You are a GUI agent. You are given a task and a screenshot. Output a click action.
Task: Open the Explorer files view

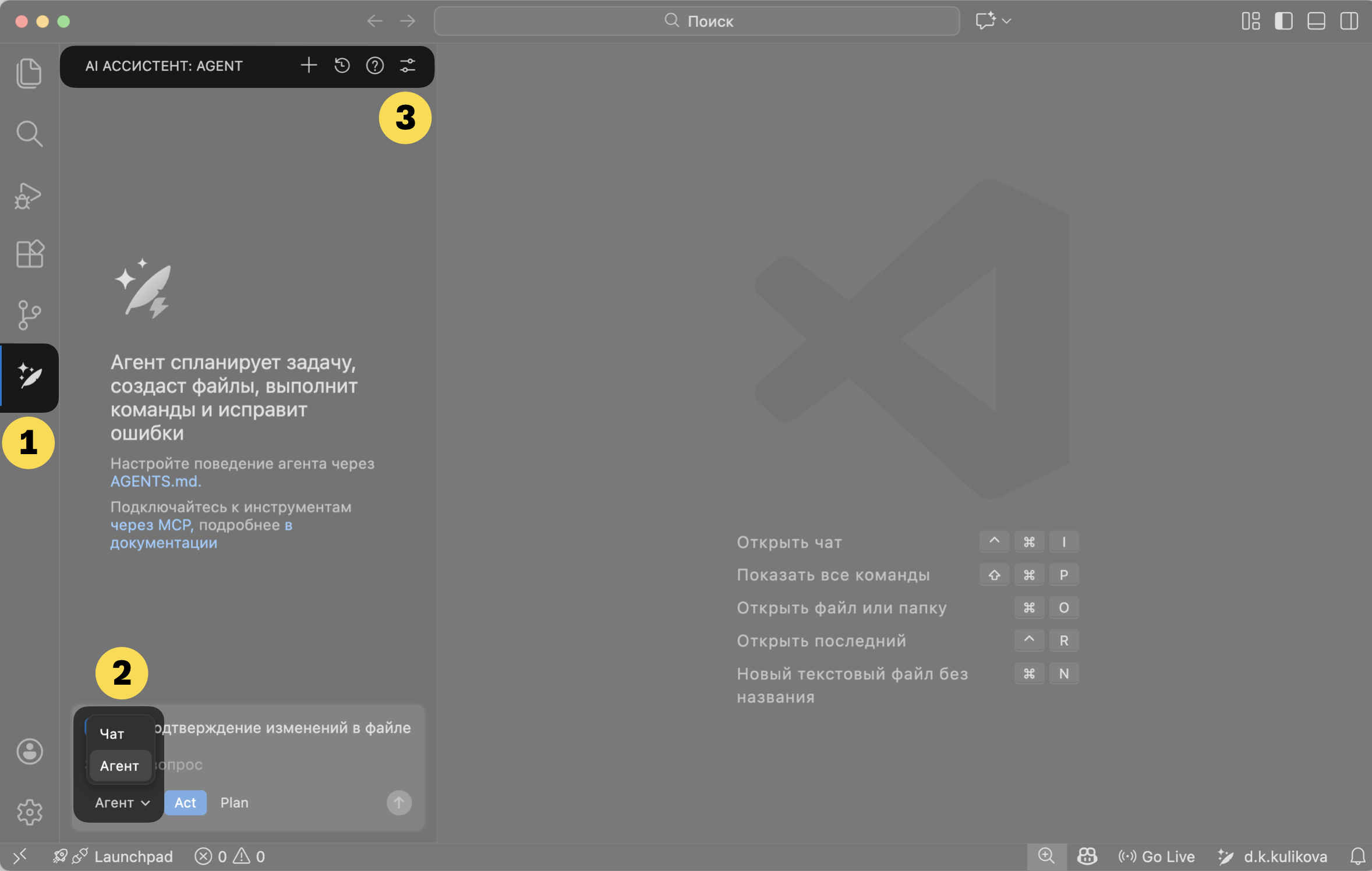[x=29, y=73]
